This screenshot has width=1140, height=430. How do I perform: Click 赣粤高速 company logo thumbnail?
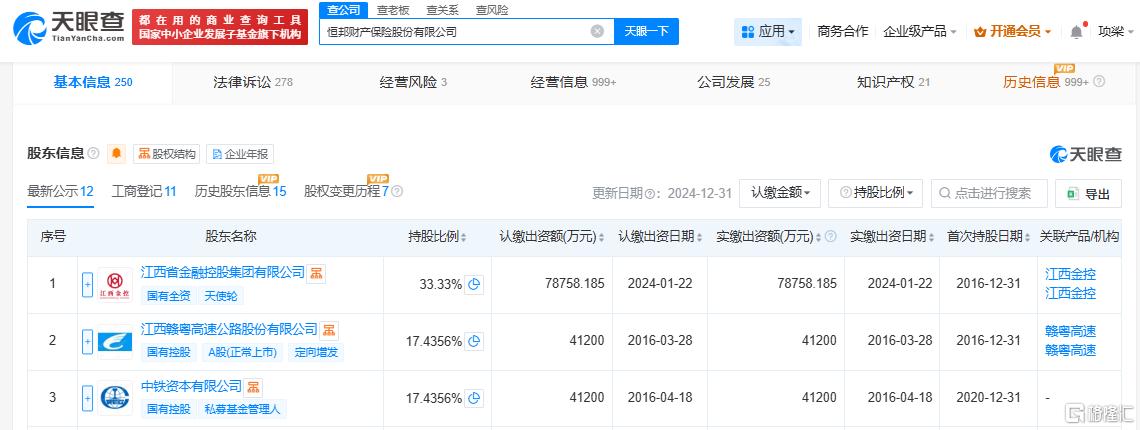tap(115, 341)
